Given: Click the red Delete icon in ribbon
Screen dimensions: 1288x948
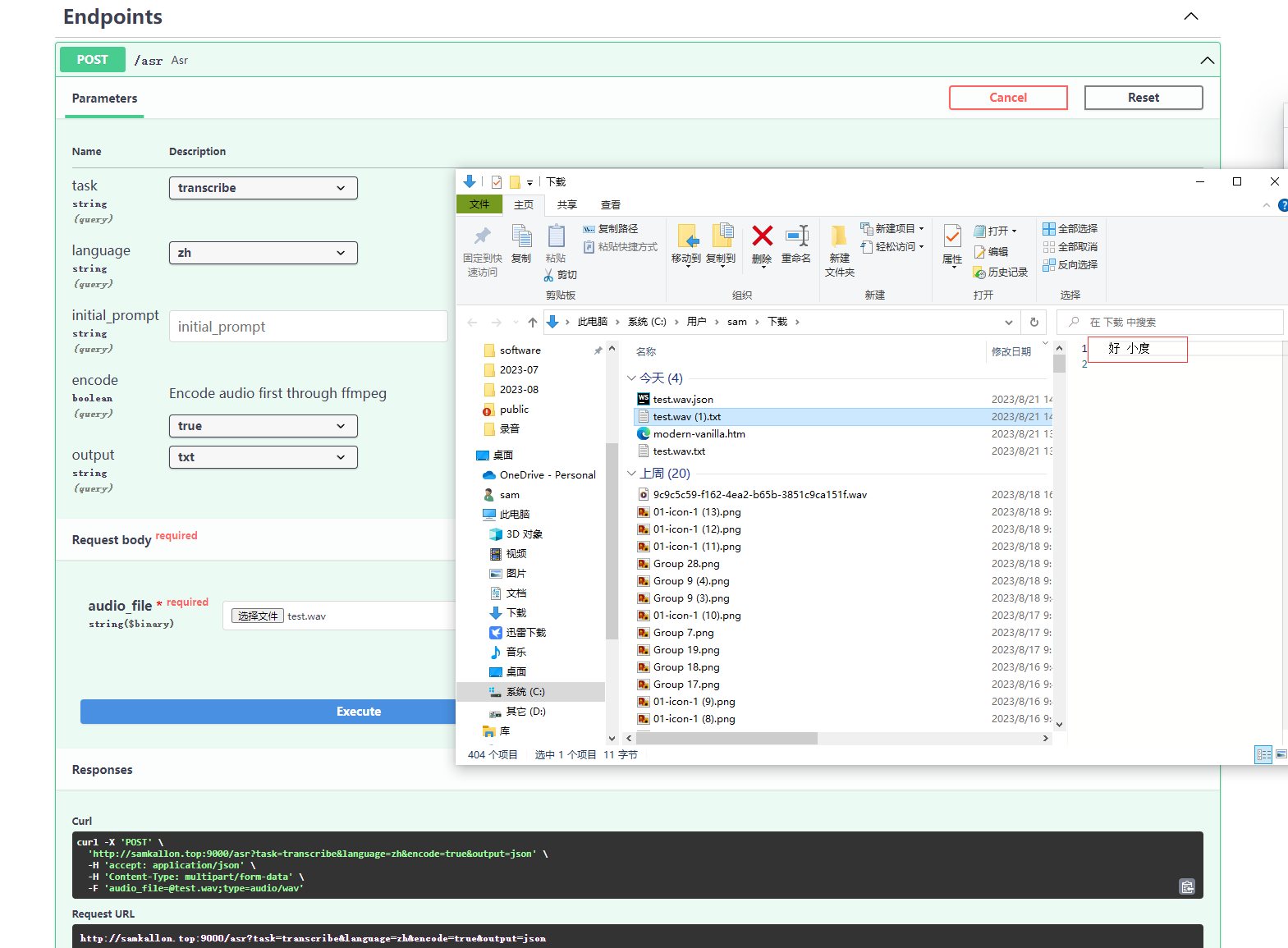Looking at the screenshot, I should 762,238.
